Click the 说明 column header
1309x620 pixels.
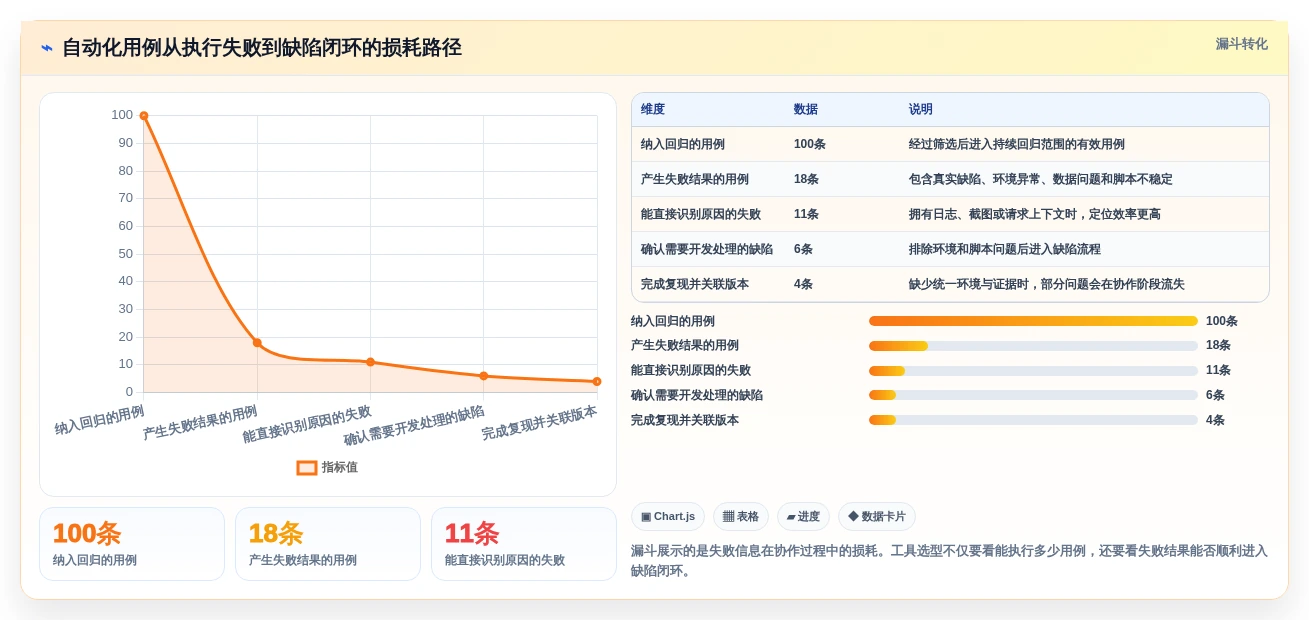click(x=921, y=109)
